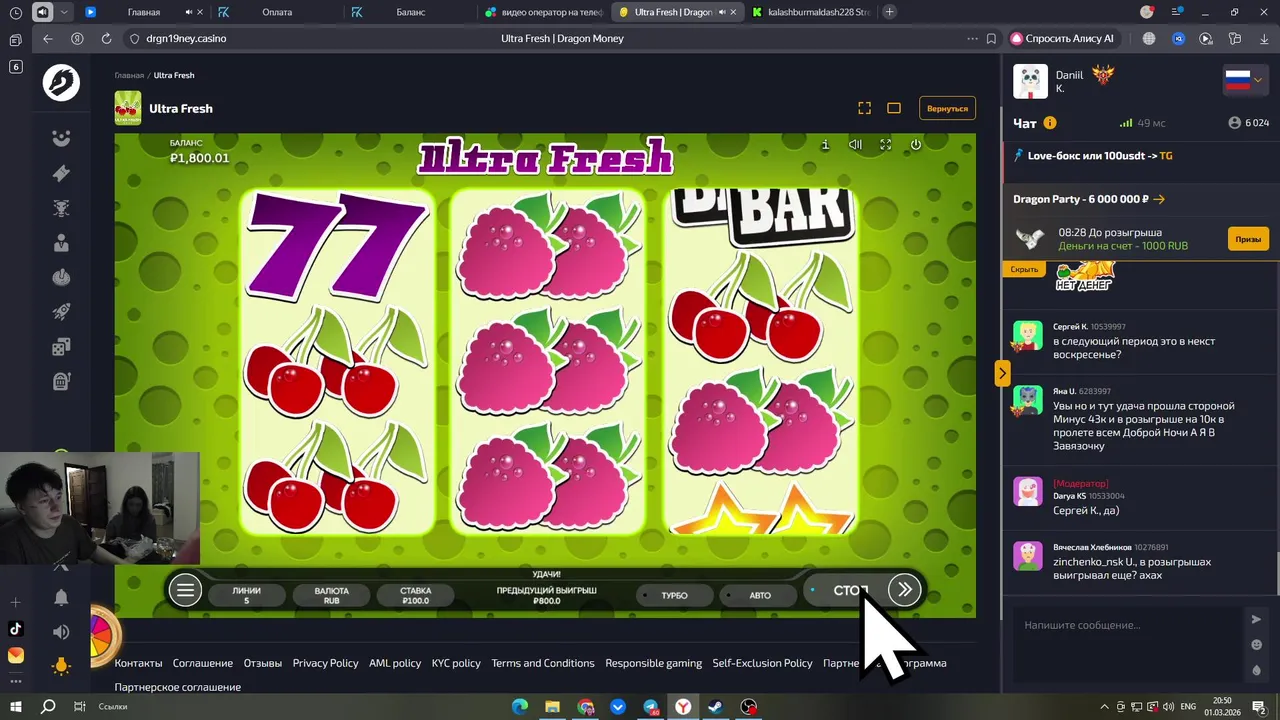Open Yandex Browser from the taskbar
Image resolution: width=1280 pixels, height=720 pixels.
(x=683, y=707)
